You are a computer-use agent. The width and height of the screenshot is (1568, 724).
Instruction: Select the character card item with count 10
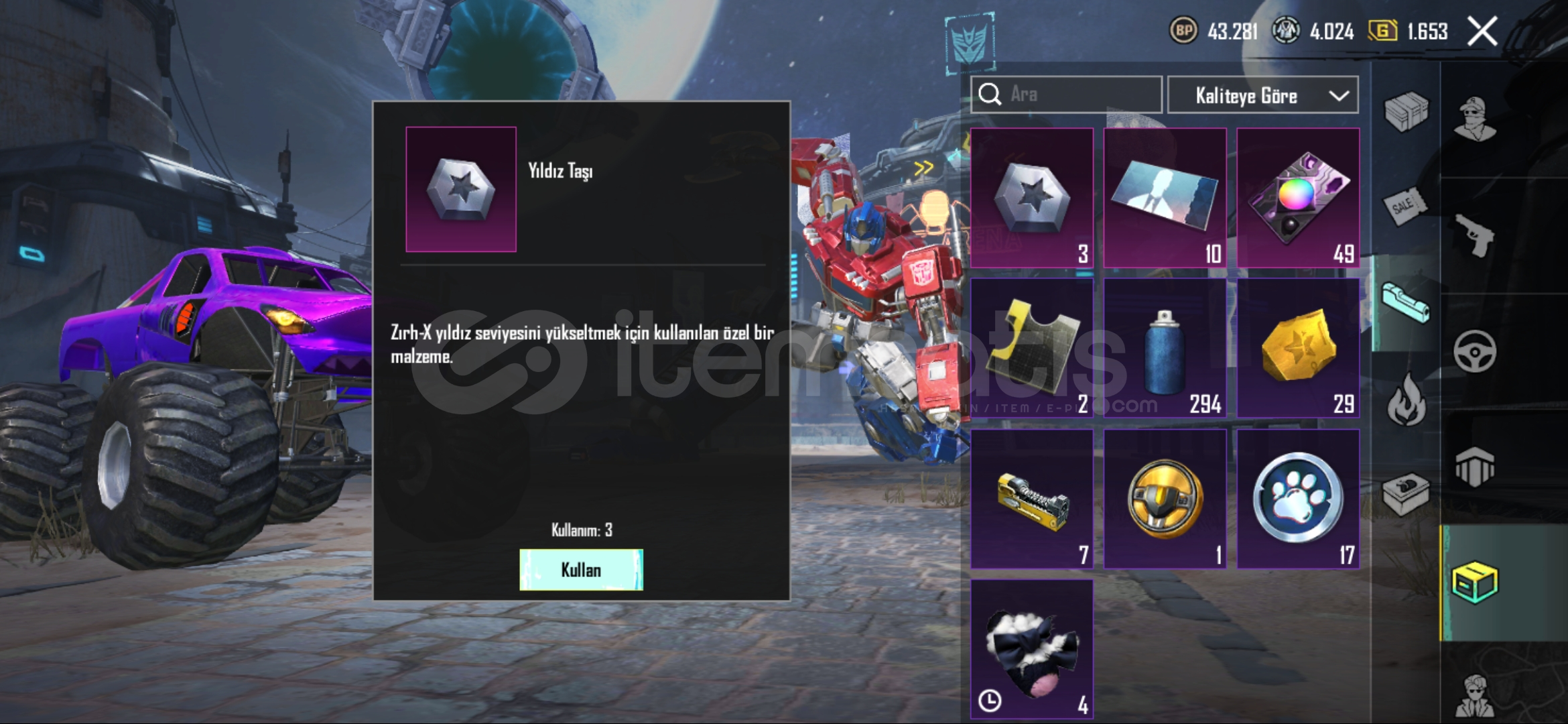pos(1165,198)
